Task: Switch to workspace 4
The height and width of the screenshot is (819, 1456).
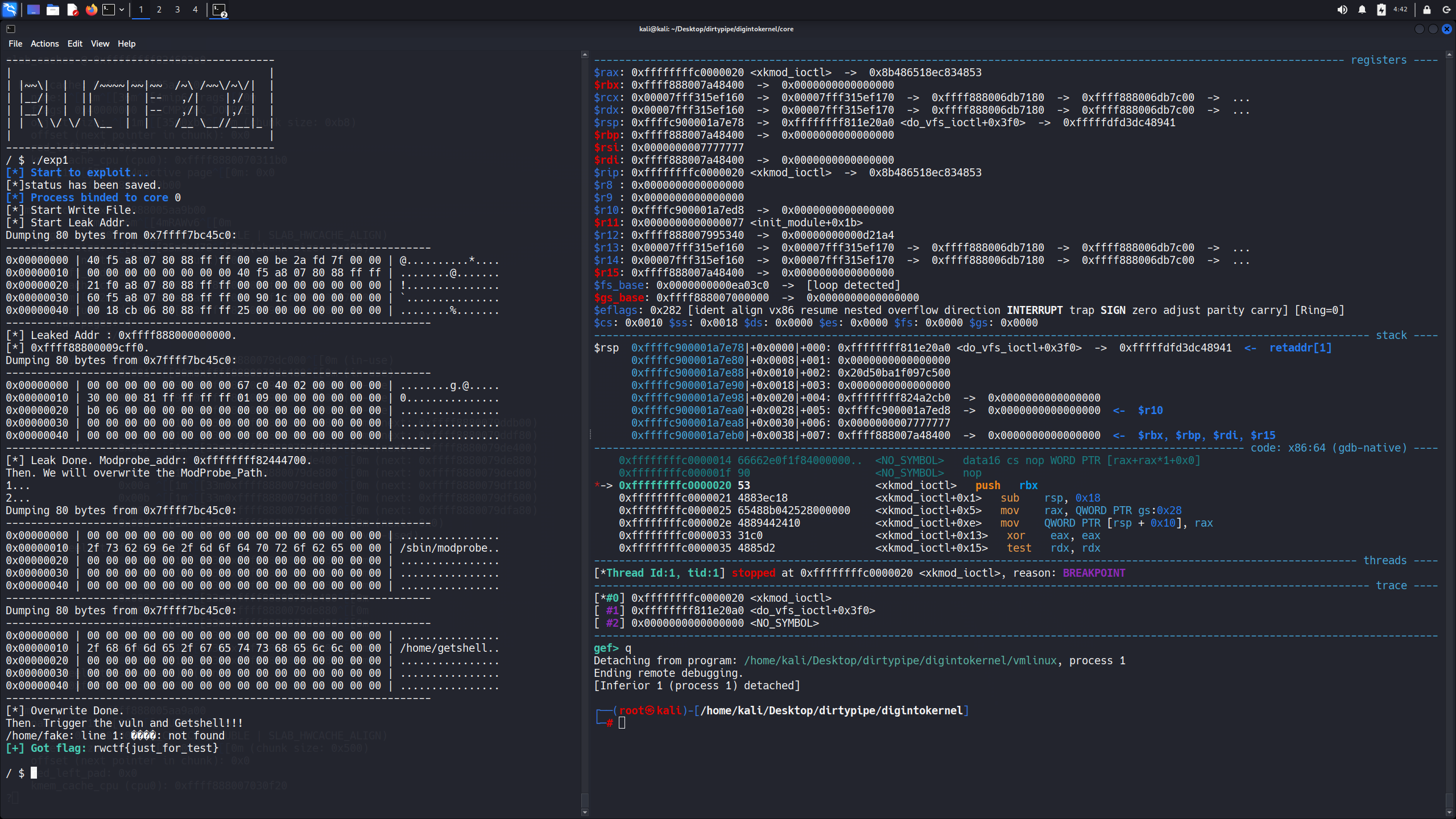Action: click(x=195, y=10)
